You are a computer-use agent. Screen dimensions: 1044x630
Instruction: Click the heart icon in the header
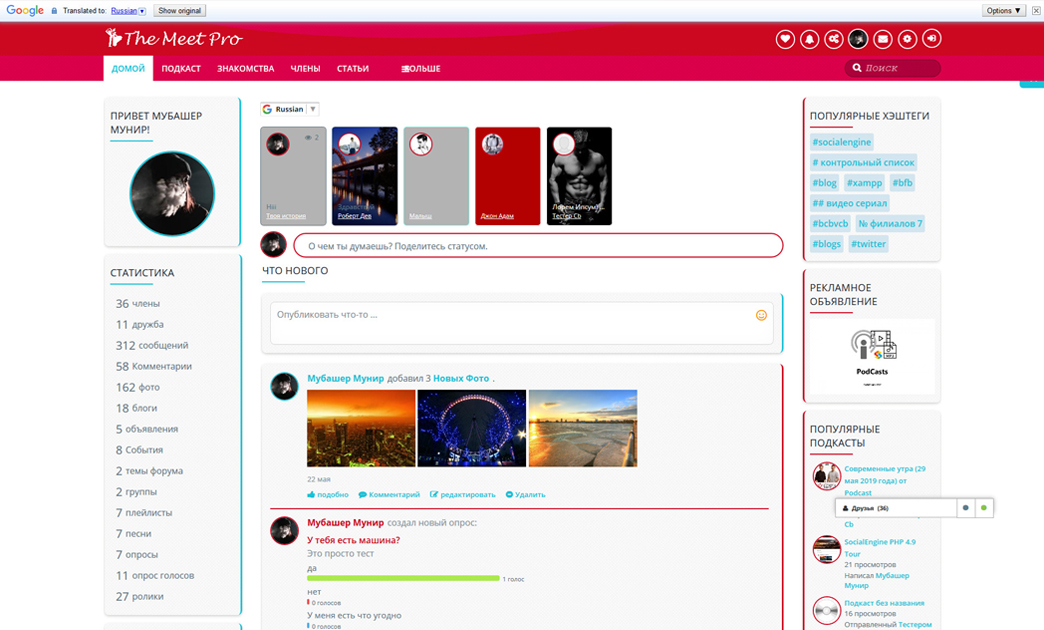(785, 39)
